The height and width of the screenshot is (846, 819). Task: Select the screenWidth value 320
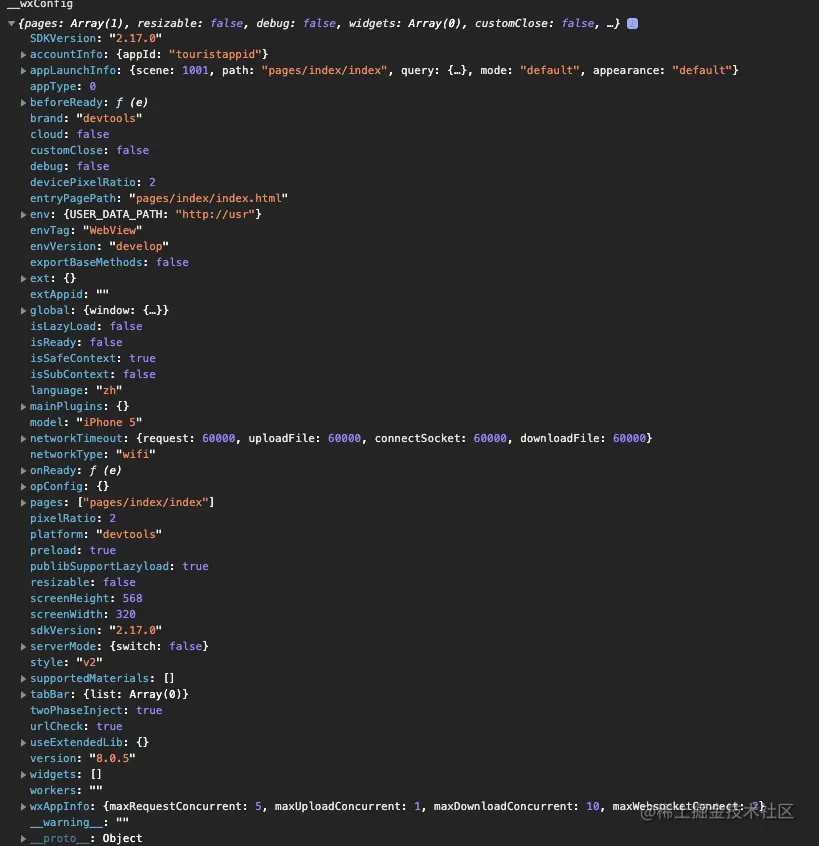pyautogui.click(x=126, y=614)
